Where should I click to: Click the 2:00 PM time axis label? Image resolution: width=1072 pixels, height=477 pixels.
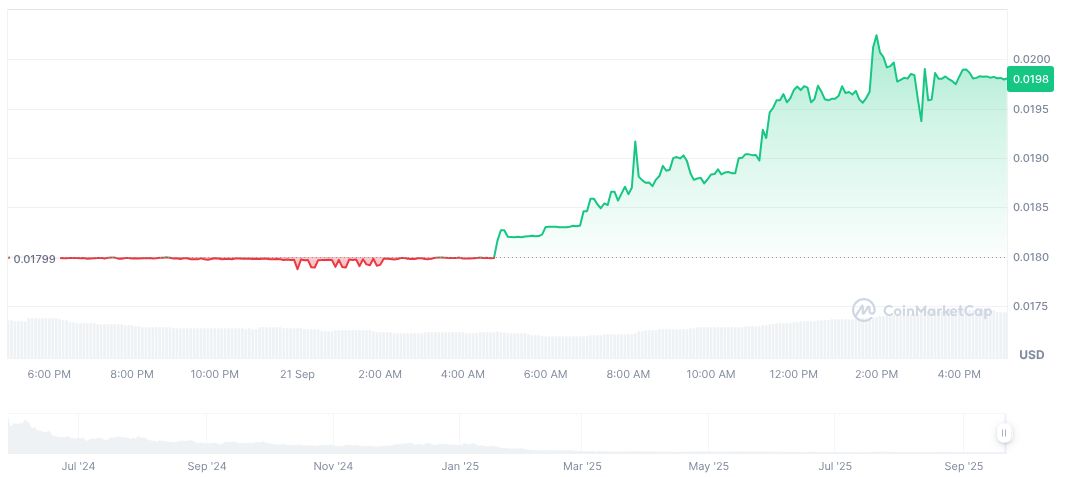[876, 374]
